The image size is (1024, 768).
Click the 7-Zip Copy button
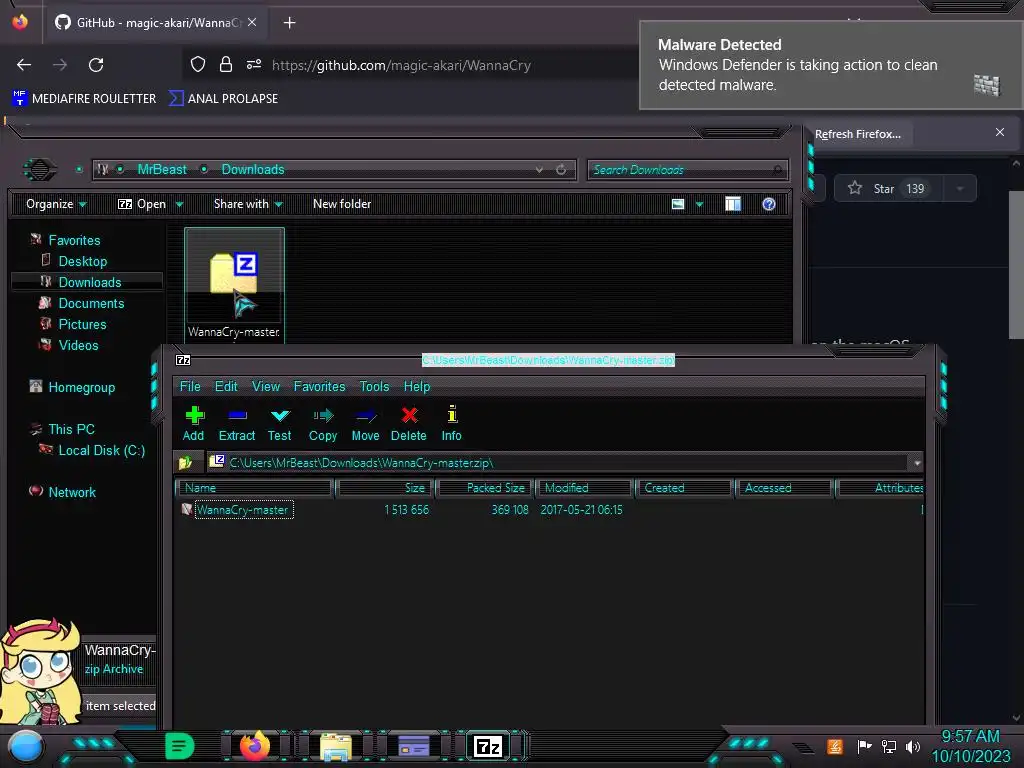coord(323,424)
